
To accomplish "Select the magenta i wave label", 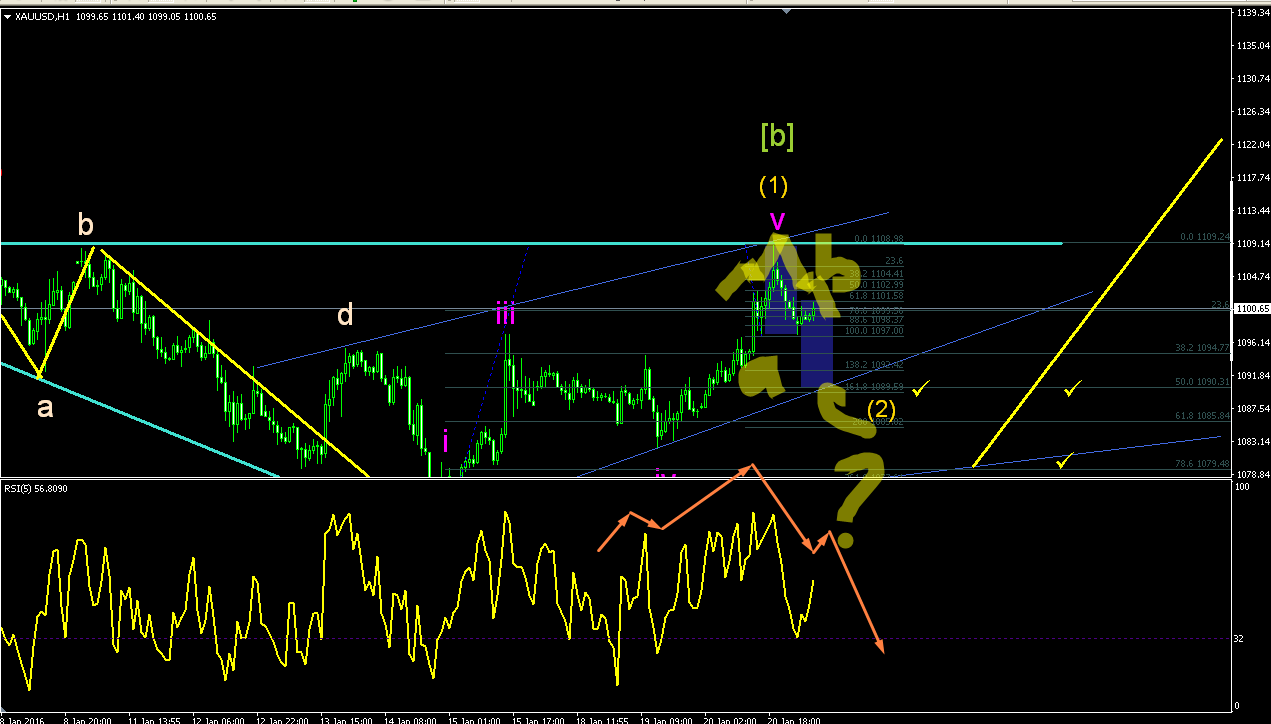I will pyautogui.click(x=445, y=440).
